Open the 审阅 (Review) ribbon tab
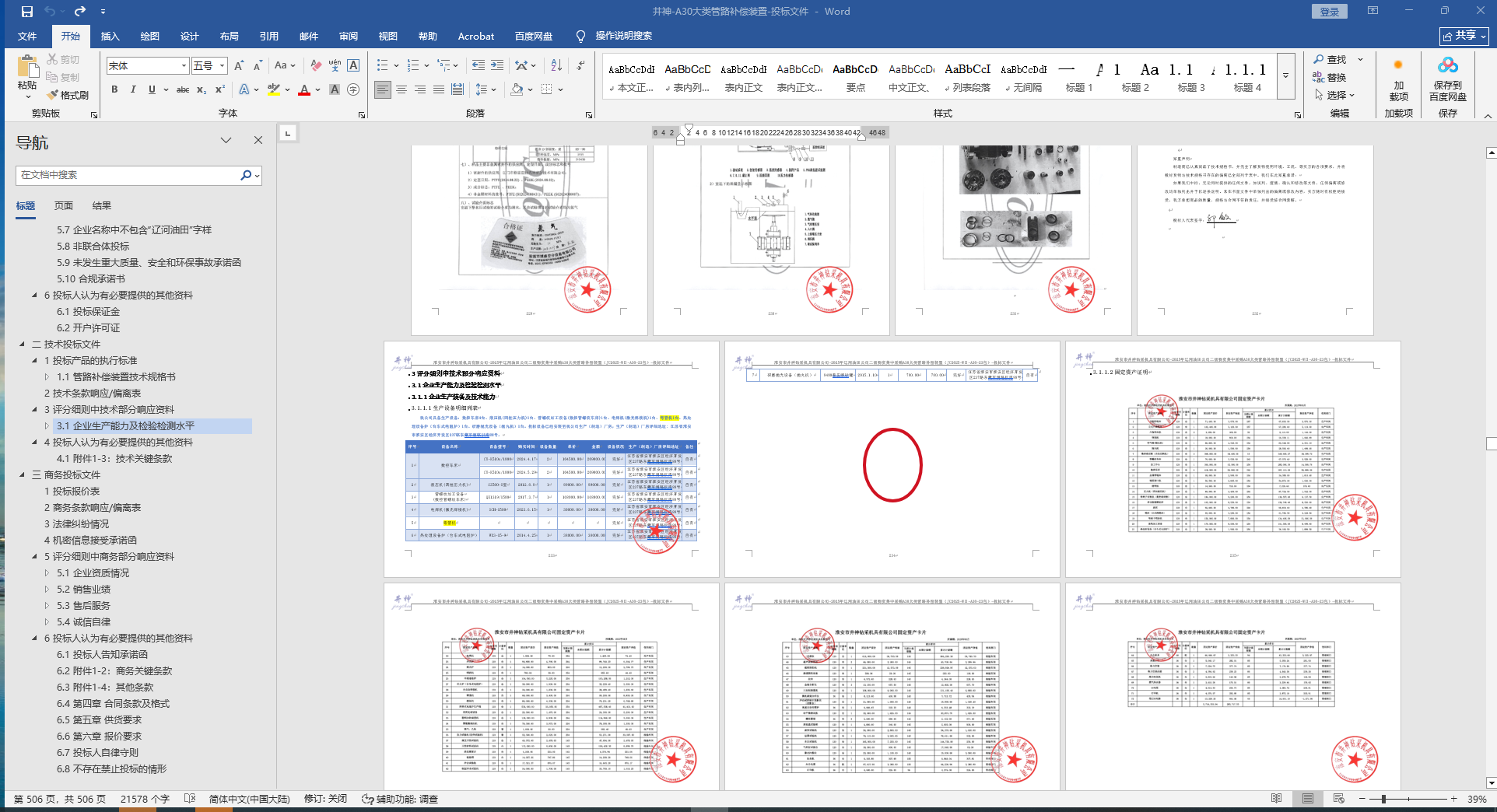1497x812 pixels. [349, 36]
